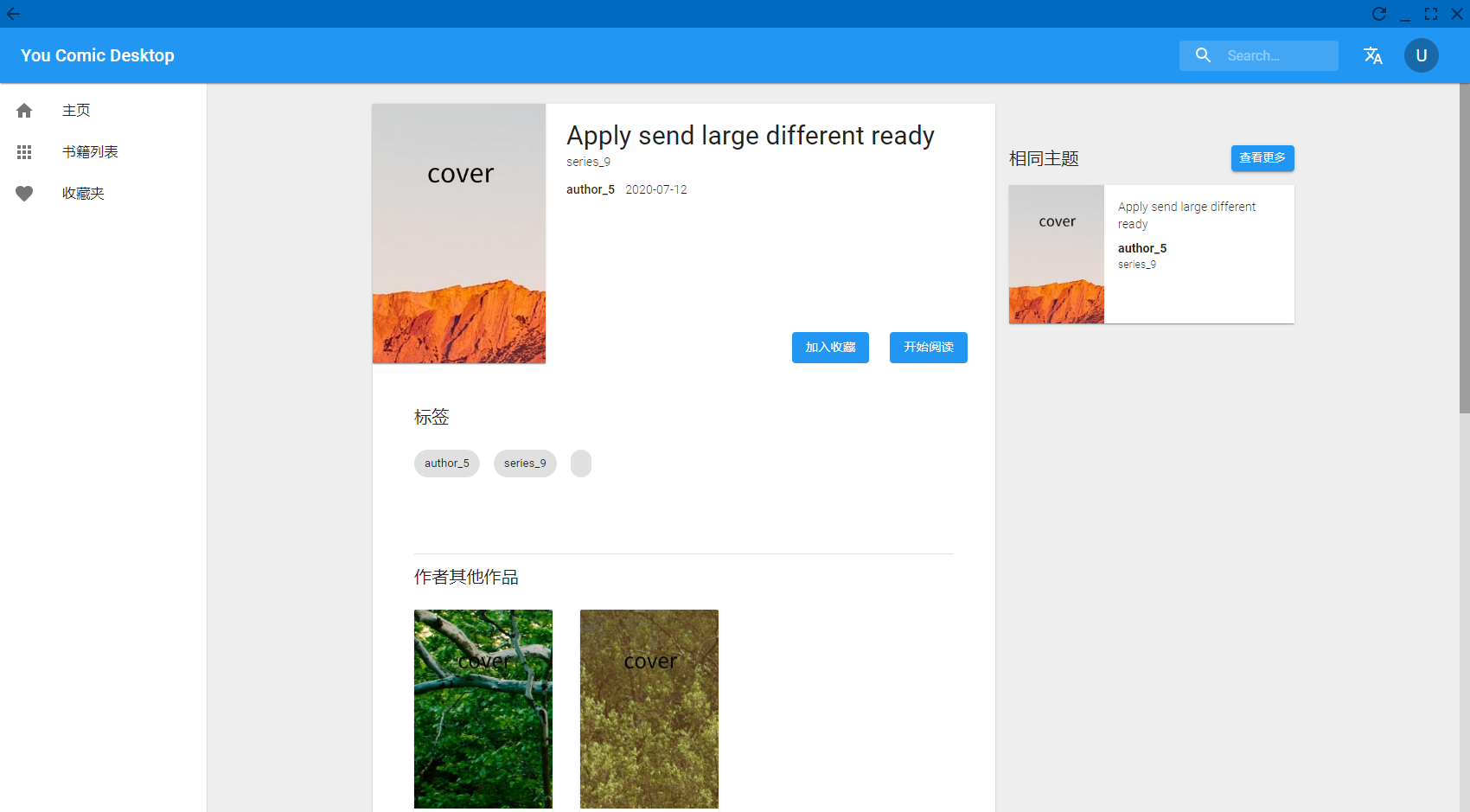Select the author_5 tag chip
Viewport: 1470px width, 812px height.
[x=447, y=464]
